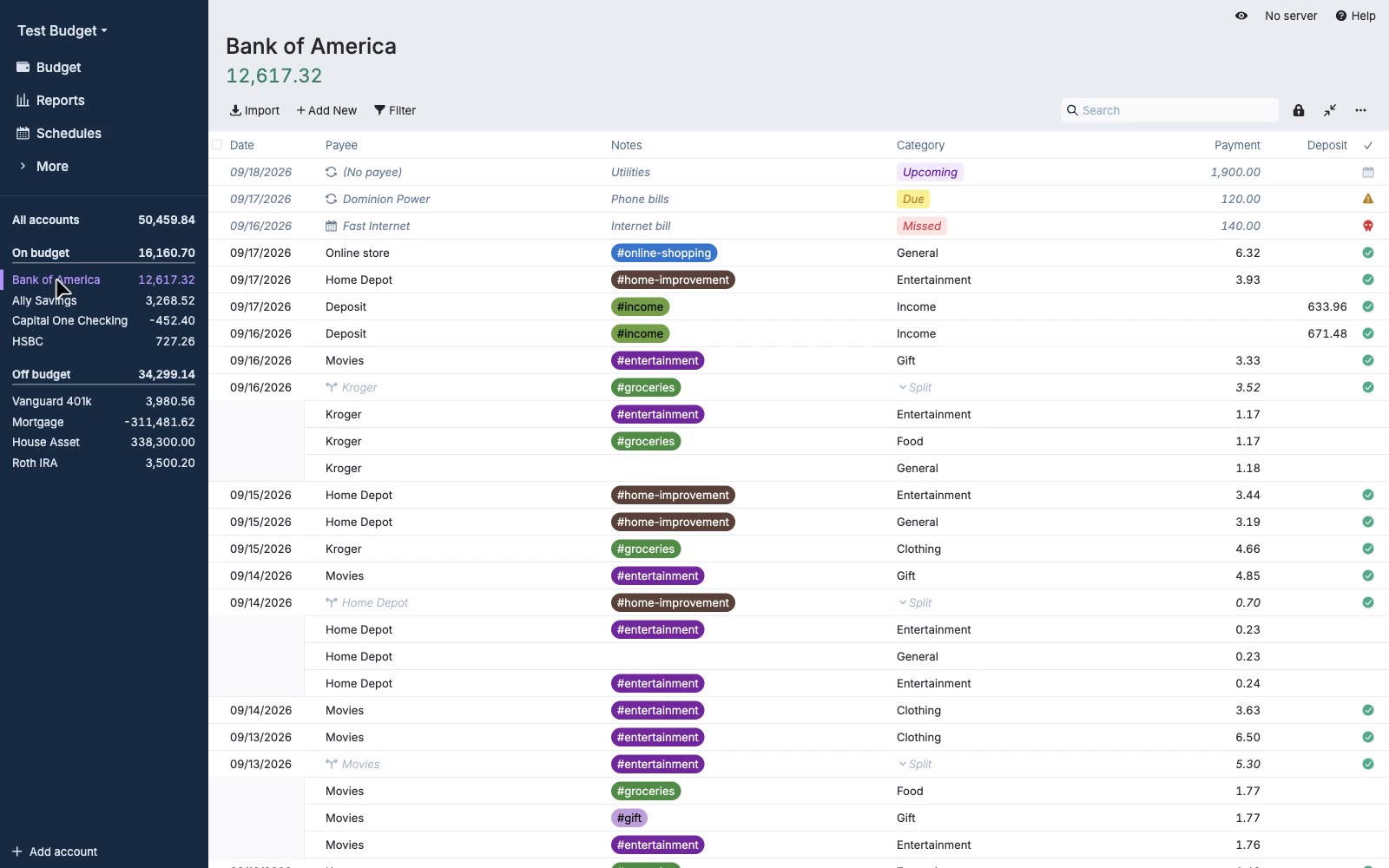1389x868 pixels.
Task: Click the Upcoming schedule status badge
Action: (930, 172)
